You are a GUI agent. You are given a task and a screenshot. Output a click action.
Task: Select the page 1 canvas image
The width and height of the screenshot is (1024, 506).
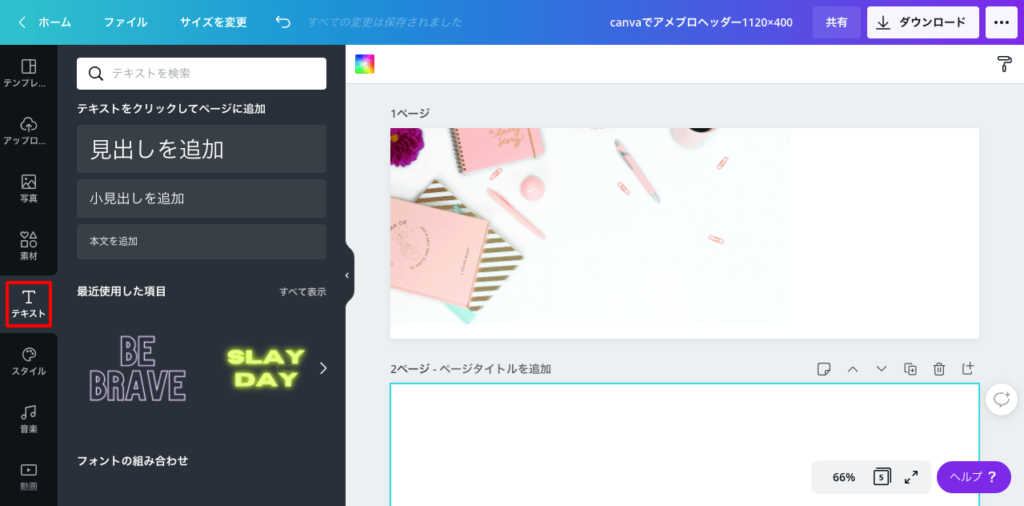[x=590, y=227]
